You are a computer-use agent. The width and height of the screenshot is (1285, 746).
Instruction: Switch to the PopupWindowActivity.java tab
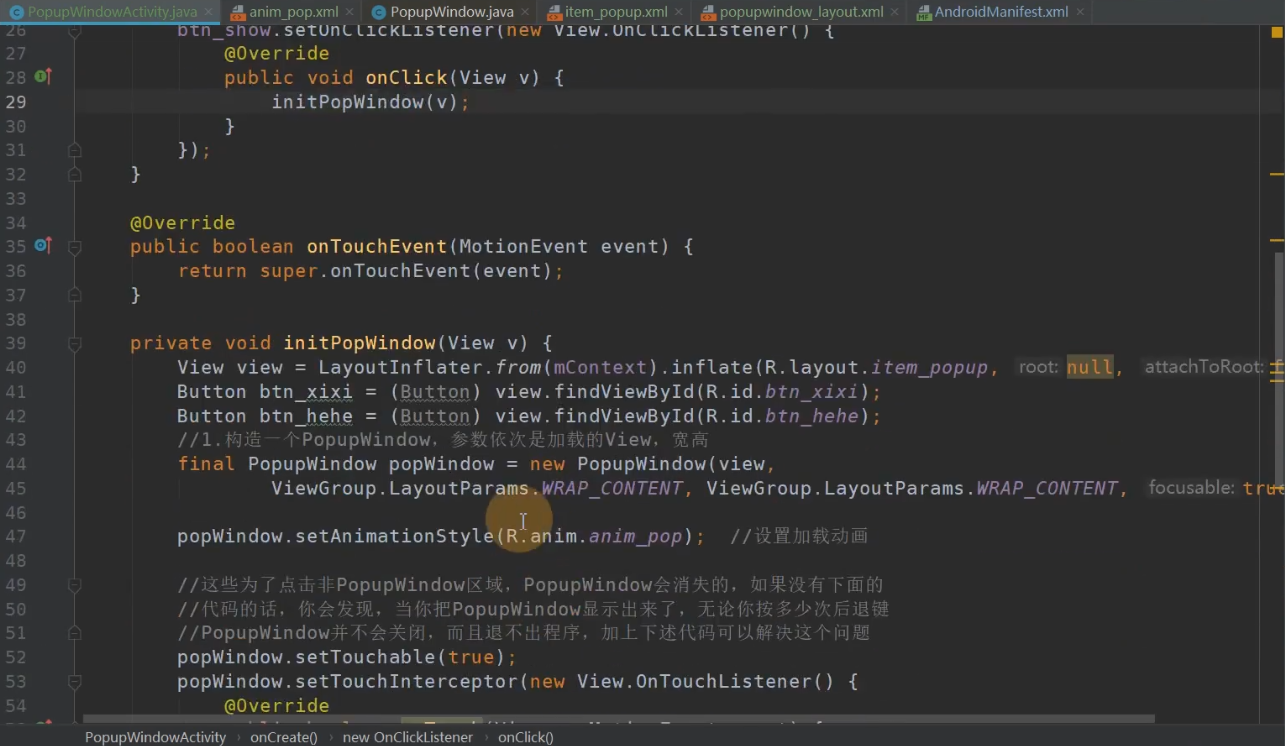pos(112,12)
